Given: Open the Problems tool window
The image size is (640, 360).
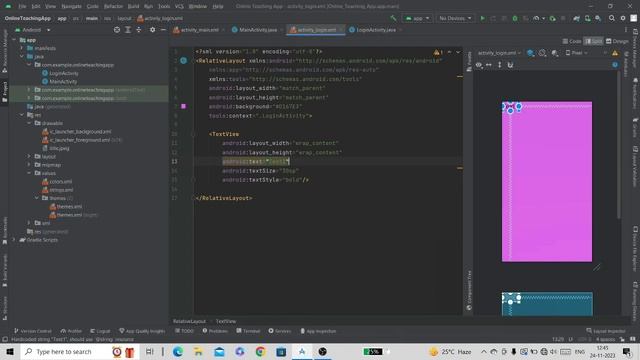Looking at the screenshot, I should pyautogui.click(x=215, y=331).
